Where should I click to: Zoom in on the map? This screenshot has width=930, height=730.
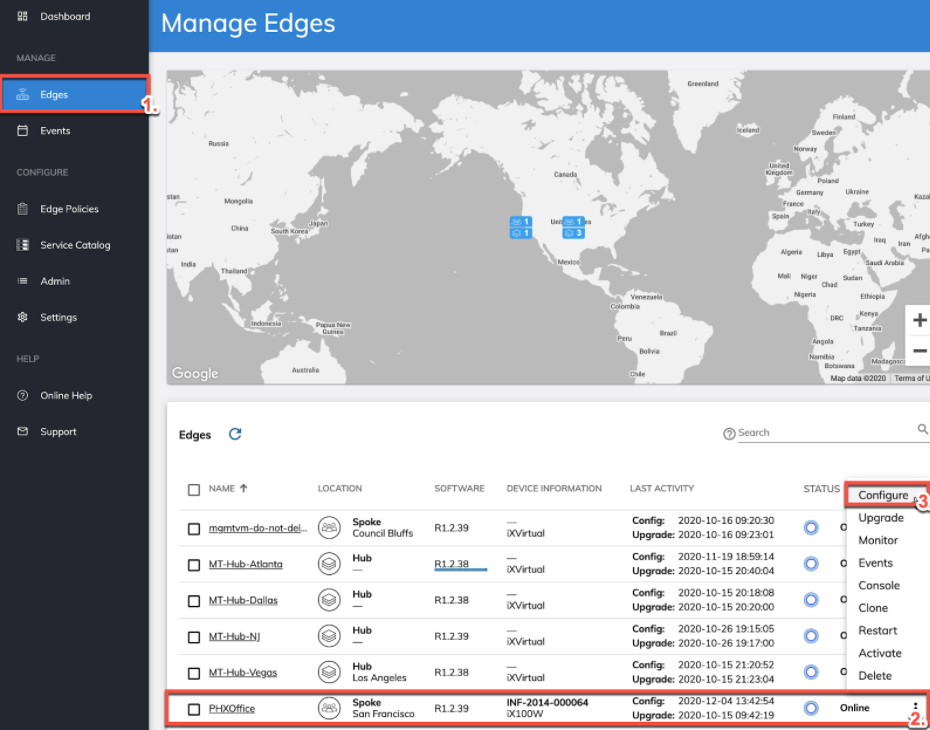tap(919, 320)
